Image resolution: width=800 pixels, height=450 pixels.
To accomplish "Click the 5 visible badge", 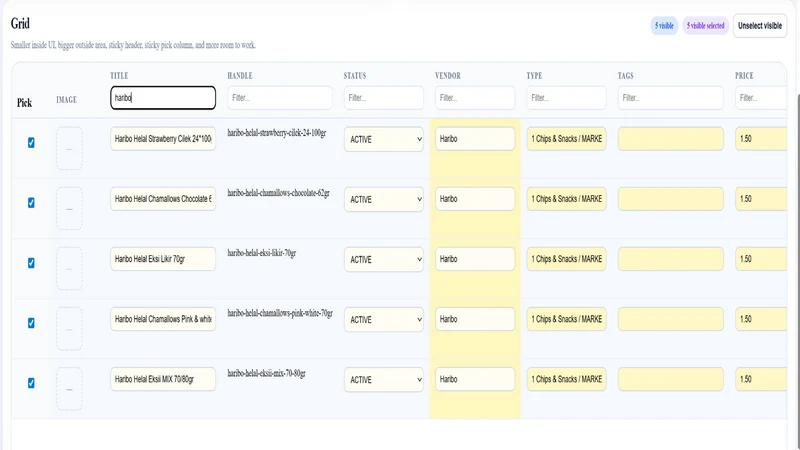I will pyautogui.click(x=664, y=26).
